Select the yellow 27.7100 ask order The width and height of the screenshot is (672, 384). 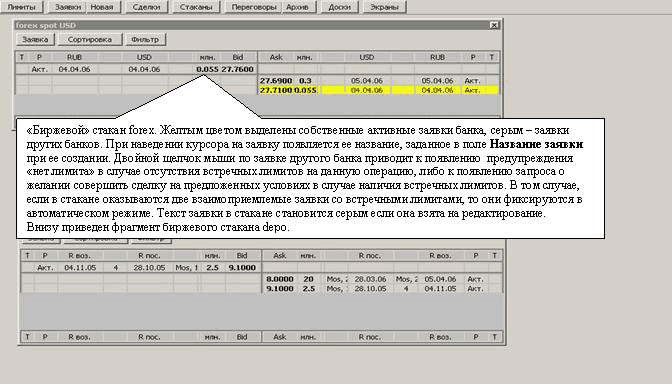(276, 90)
